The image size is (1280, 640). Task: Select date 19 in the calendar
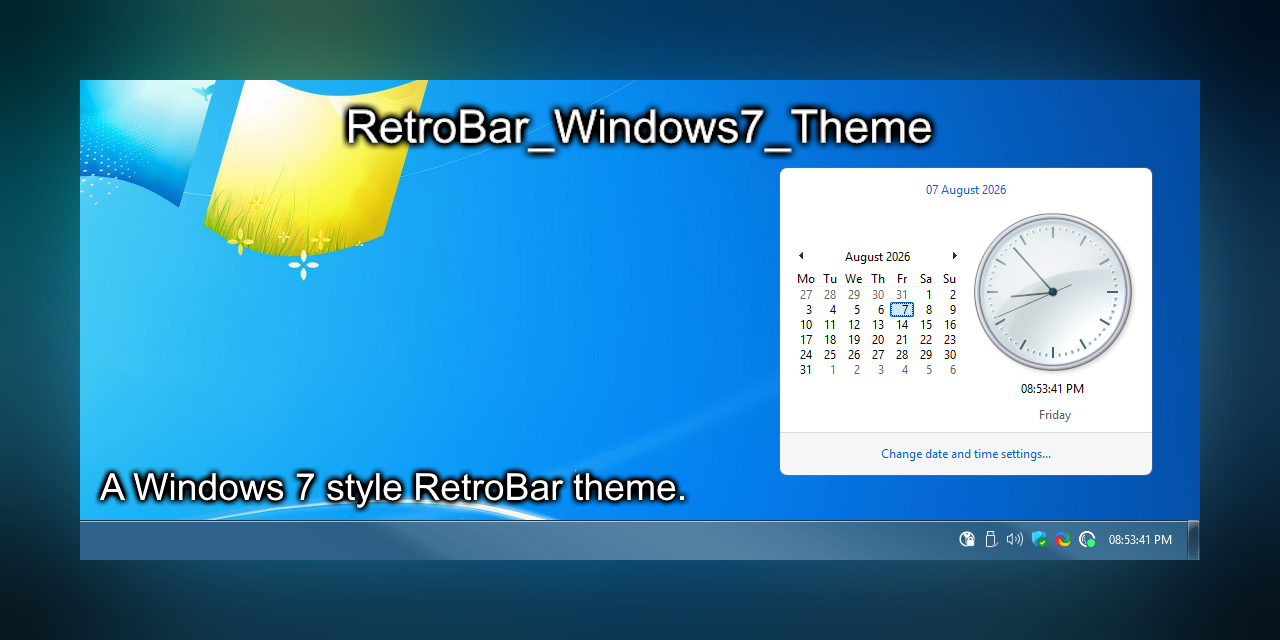(854, 340)
